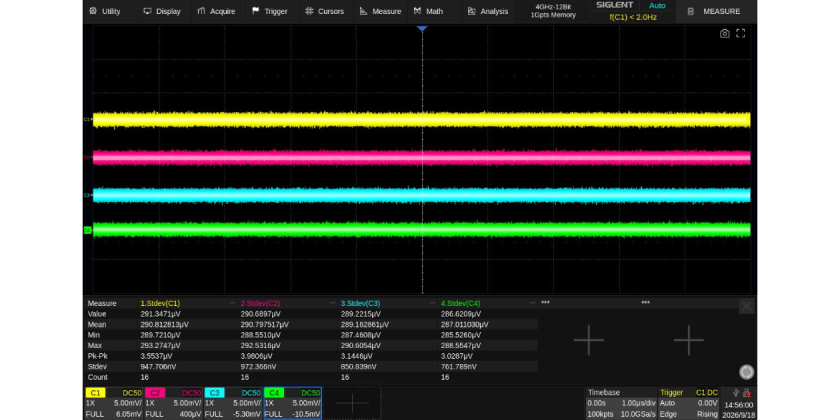
Task: Click the C3 min 287.4608µV
Action: point(360,335)
